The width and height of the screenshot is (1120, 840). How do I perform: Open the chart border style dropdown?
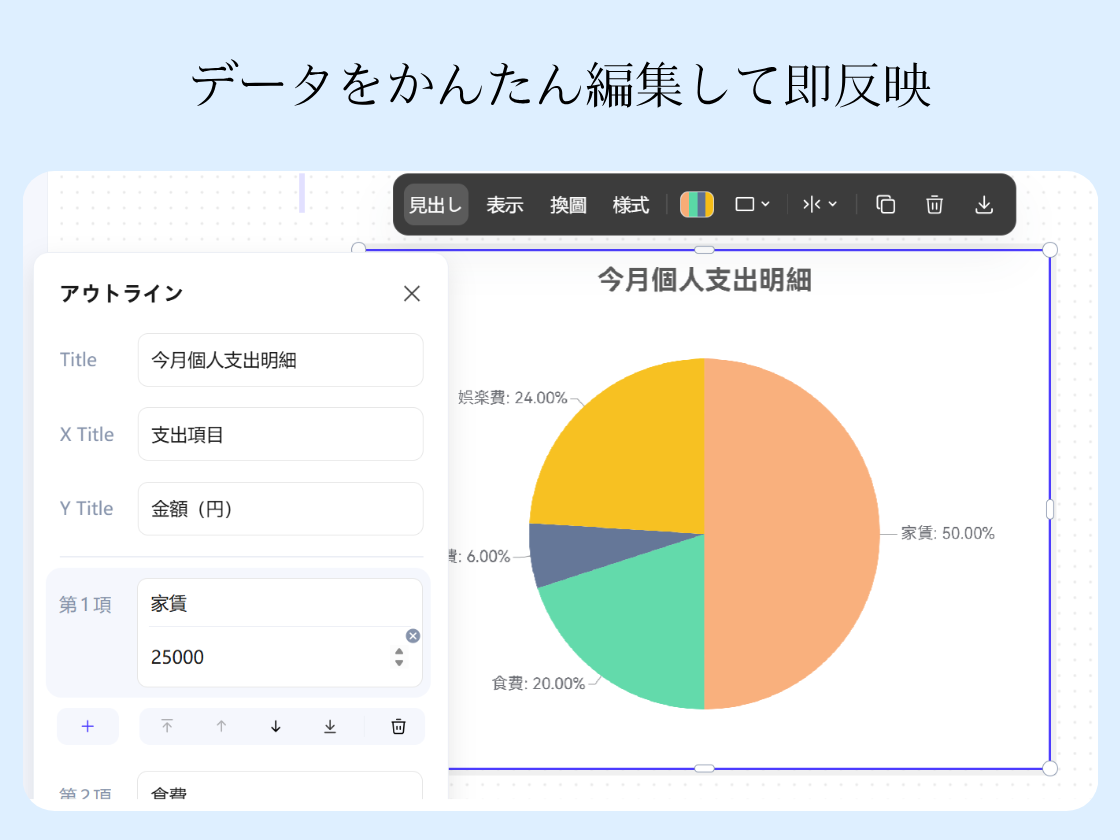[x=752, y=204]
